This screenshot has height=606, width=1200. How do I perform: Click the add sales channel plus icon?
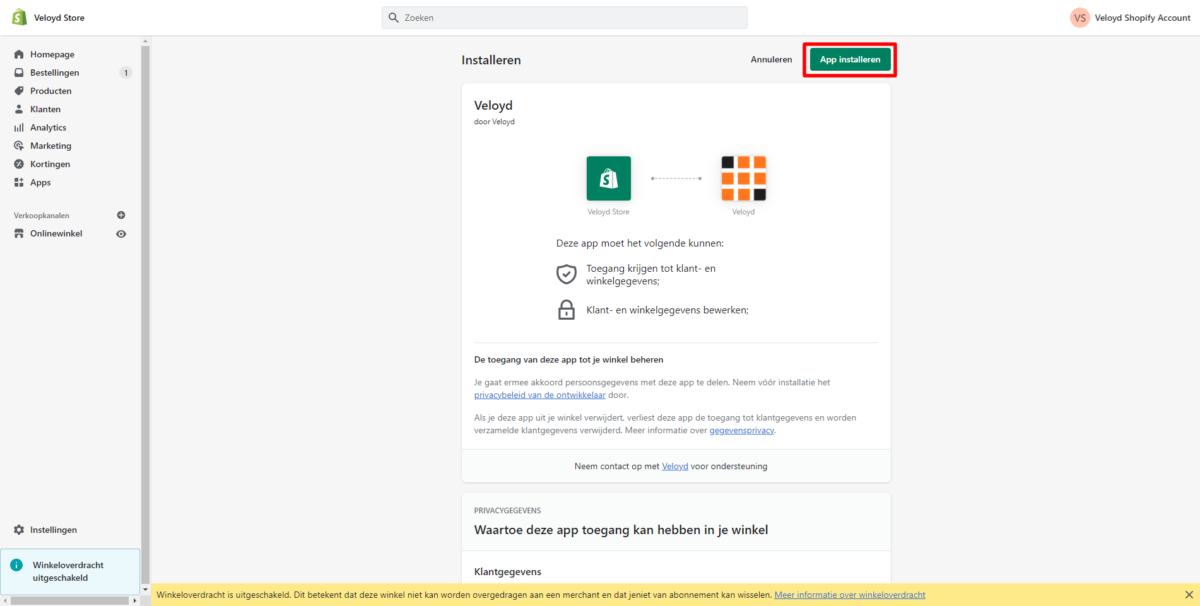coord(121,215)
